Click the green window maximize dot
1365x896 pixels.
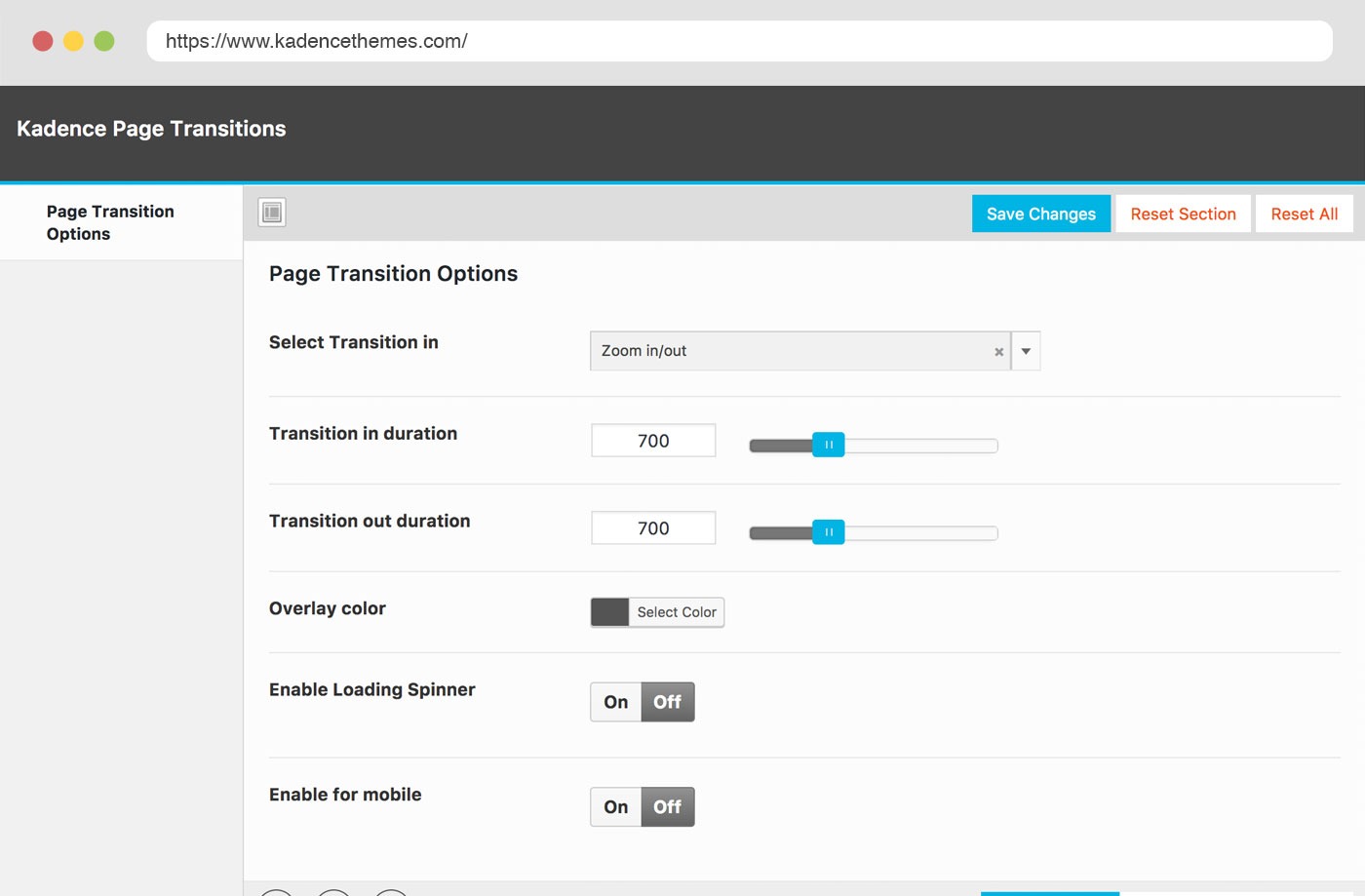[x=104, y=41]
